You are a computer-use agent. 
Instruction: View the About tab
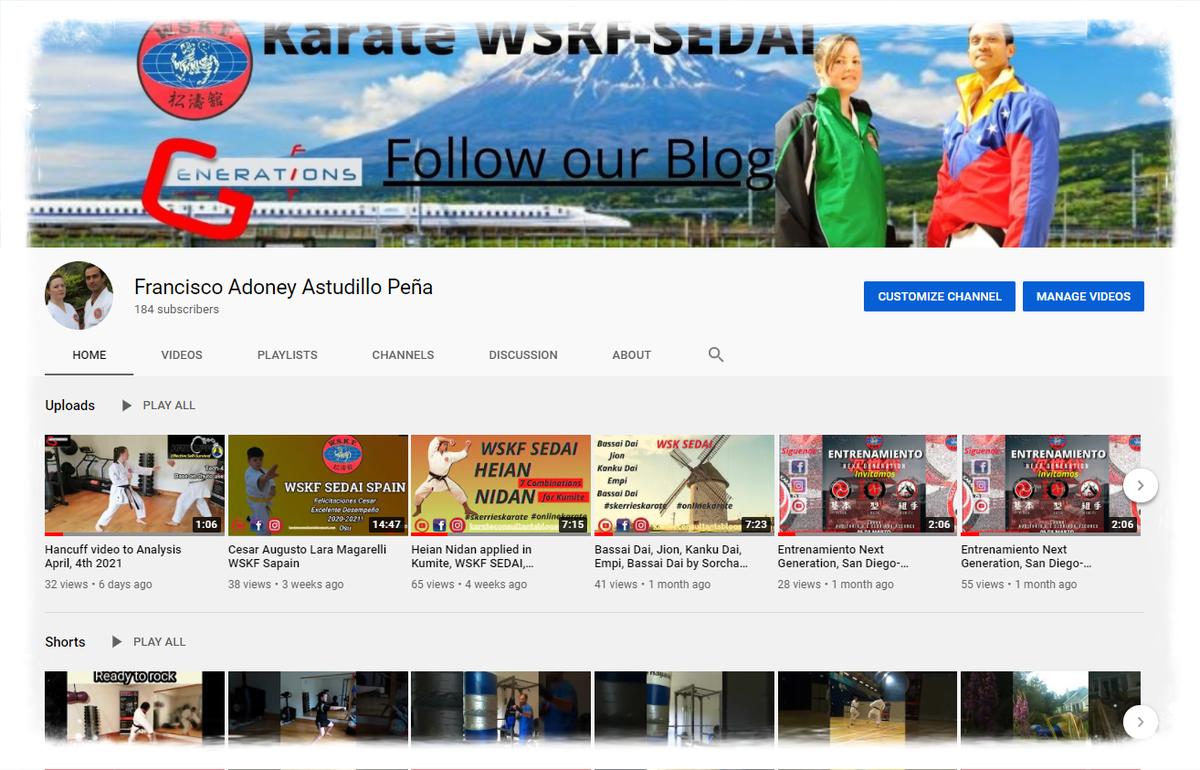631,355
